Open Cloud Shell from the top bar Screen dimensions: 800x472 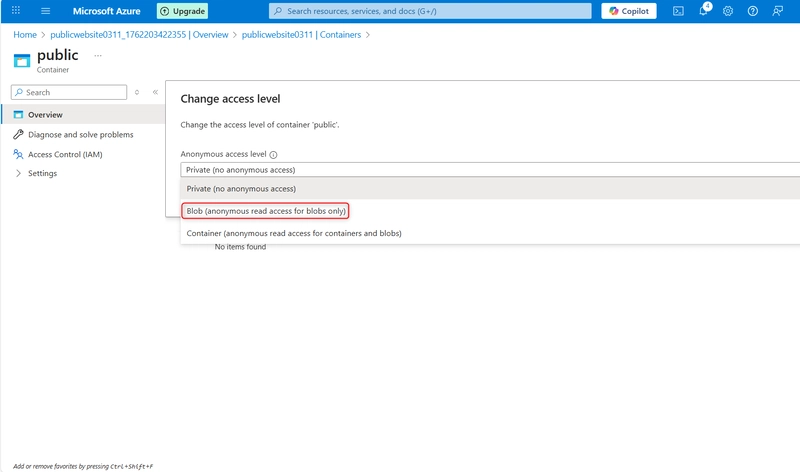pyautogui.click(x=678, y=11)
